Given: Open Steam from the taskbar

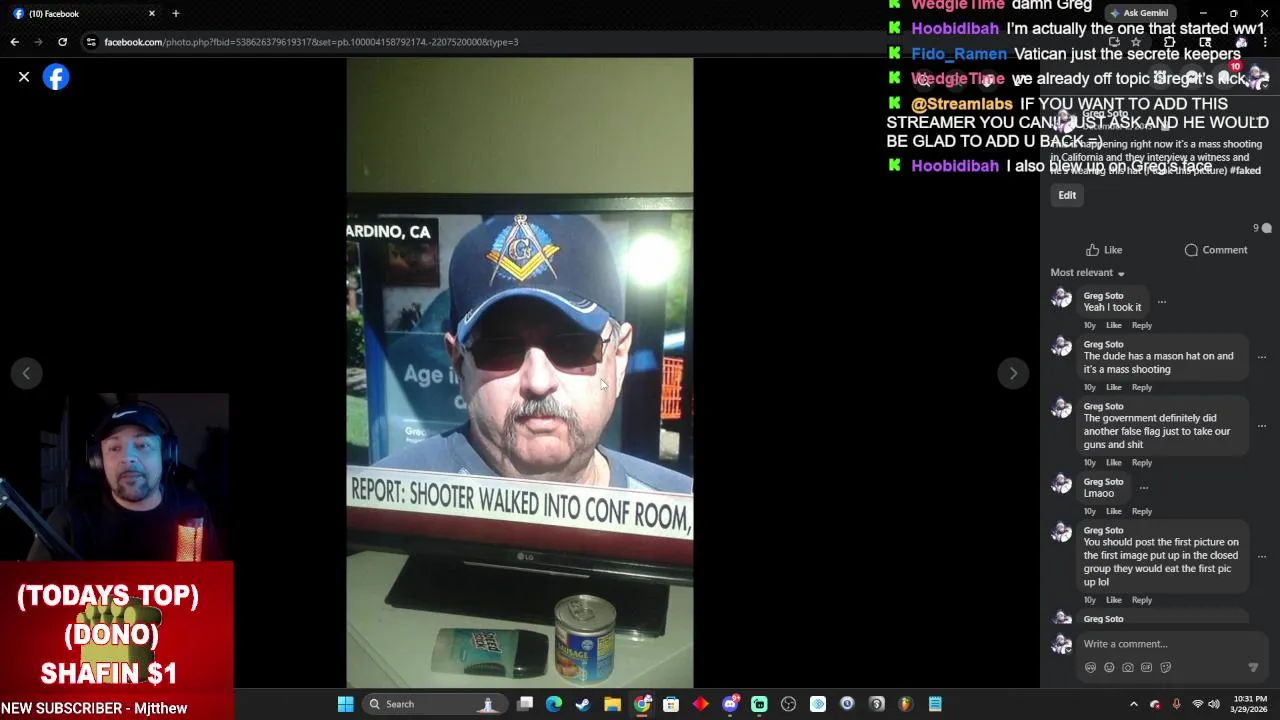Looking at the screenshot, I should click(583, 704).
